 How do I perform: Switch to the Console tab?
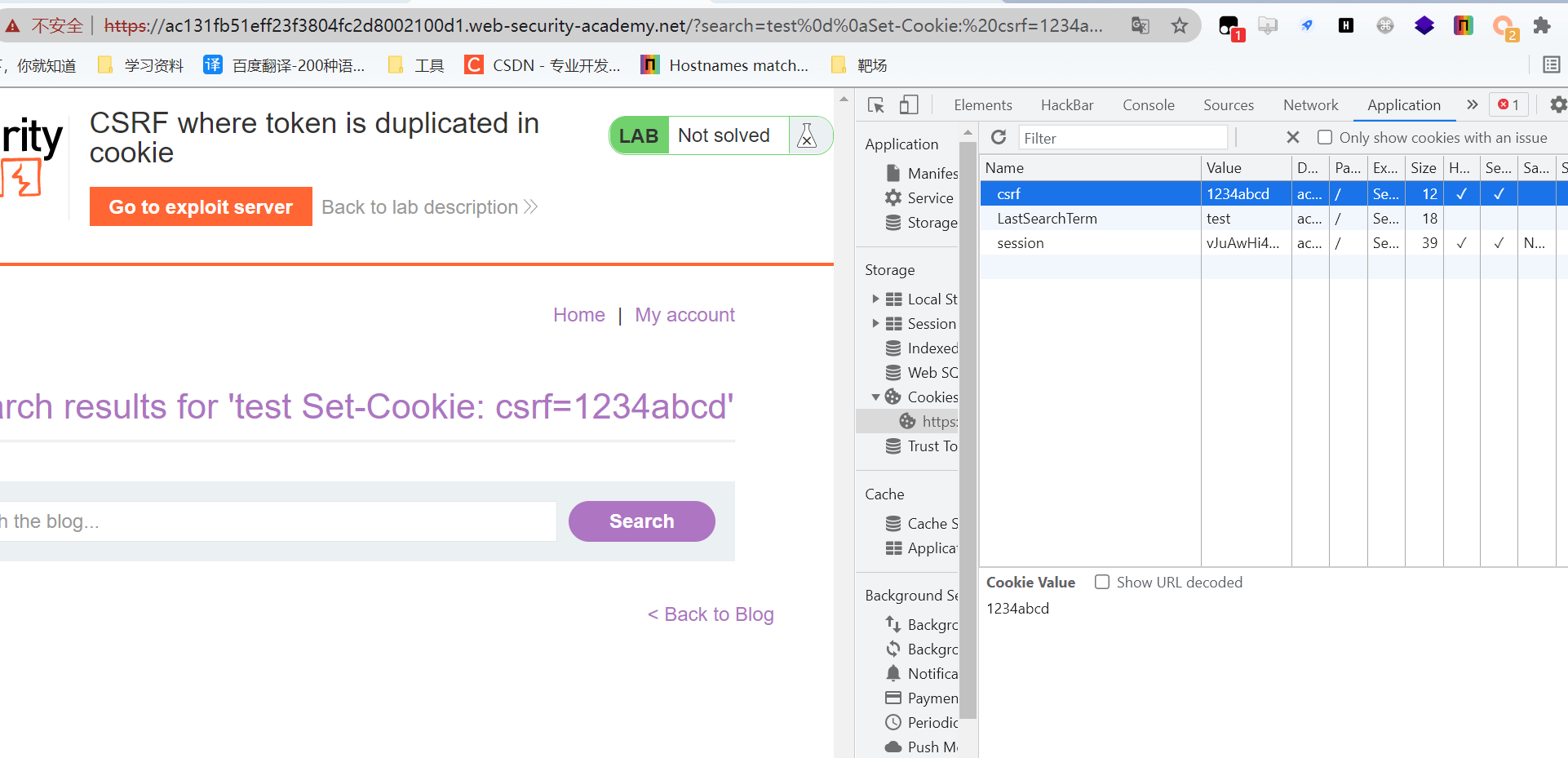pos(1149,104)
